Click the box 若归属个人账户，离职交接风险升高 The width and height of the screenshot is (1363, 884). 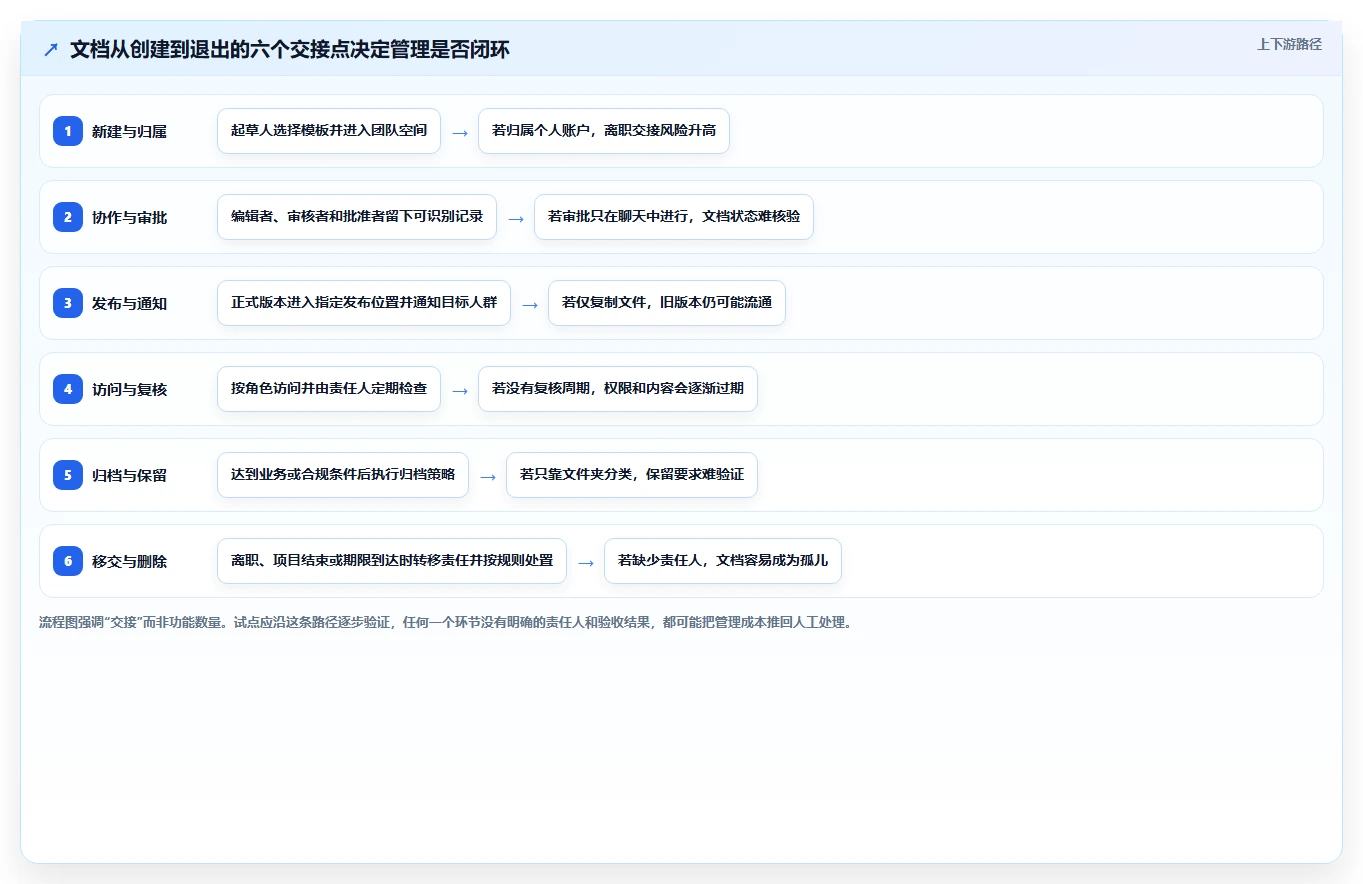[604, 131]
